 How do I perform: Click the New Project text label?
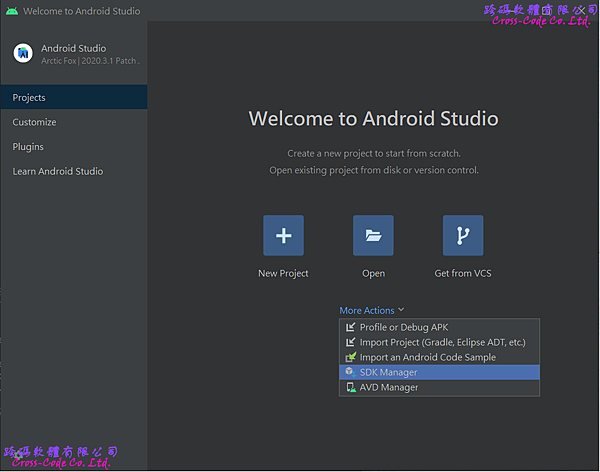tap(283, 273)
